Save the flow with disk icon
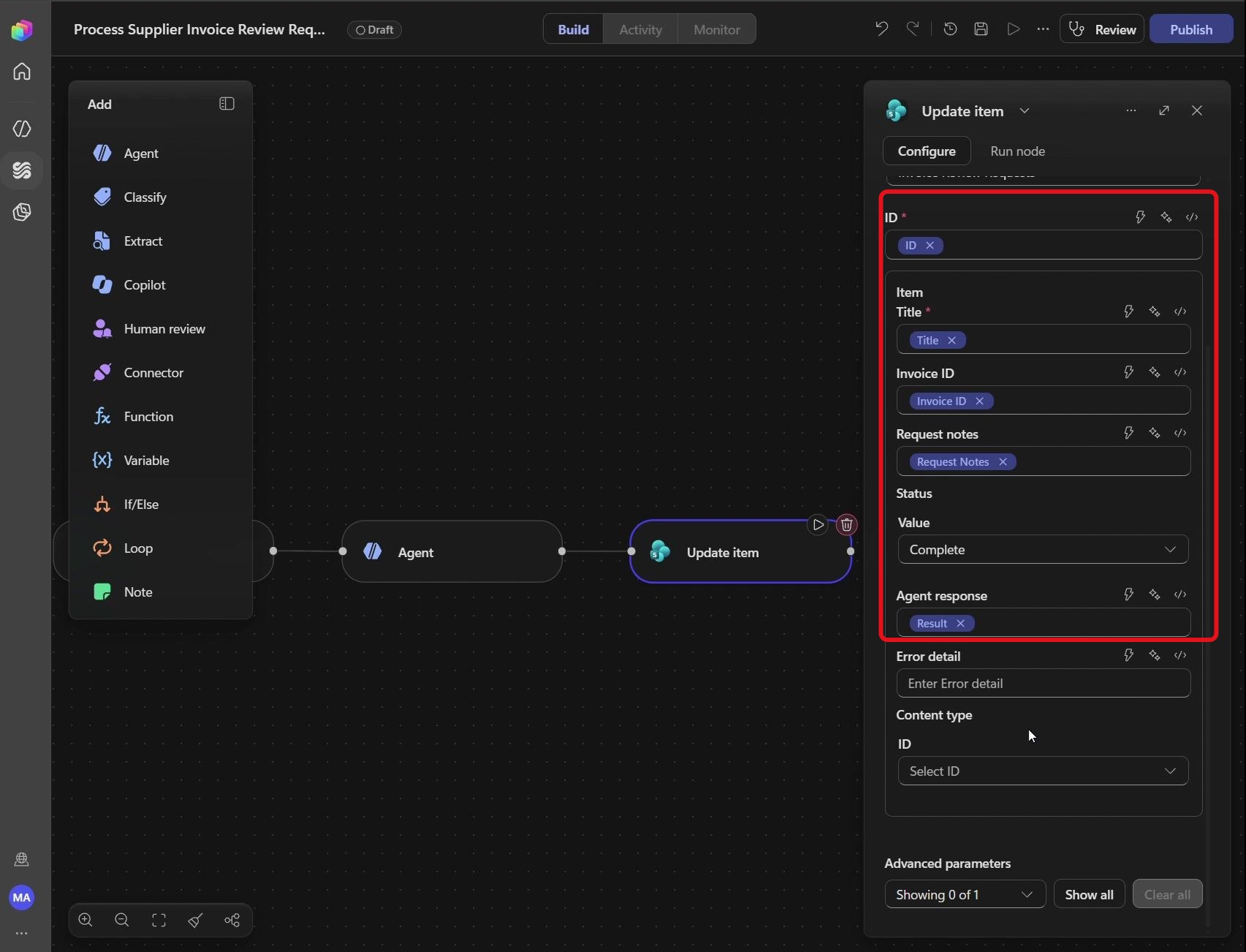This screenshot has height=952, width=1246. pyautogui.click(x=981, y=29)
